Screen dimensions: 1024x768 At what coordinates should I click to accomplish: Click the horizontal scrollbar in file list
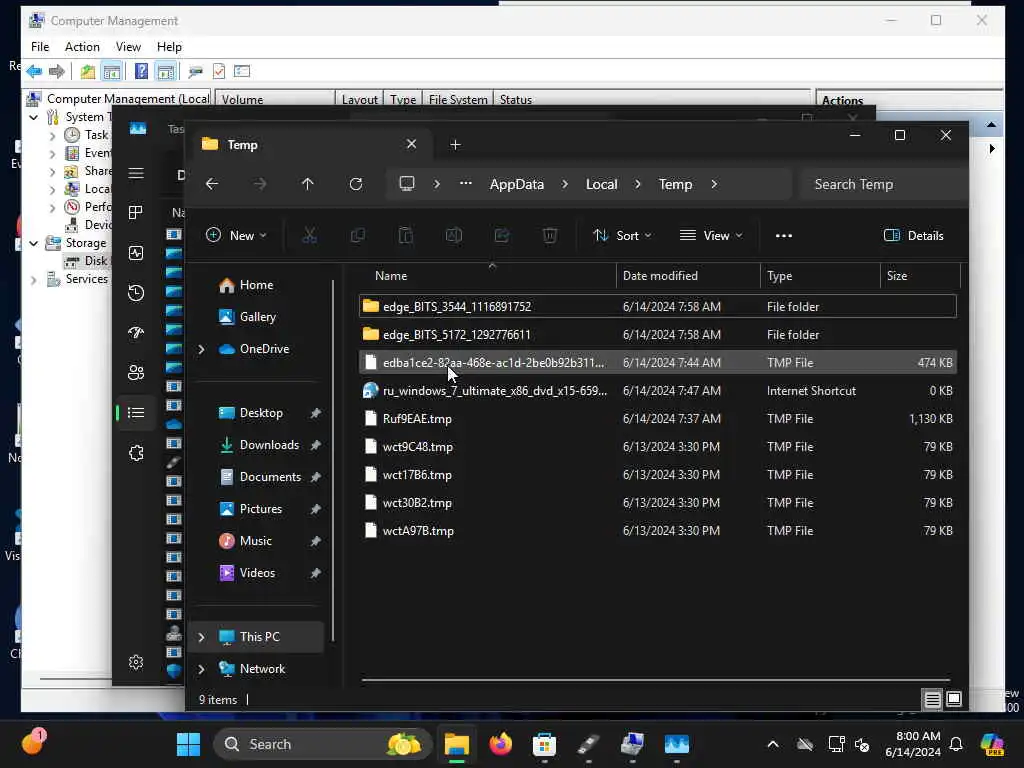tap(656, 680)
